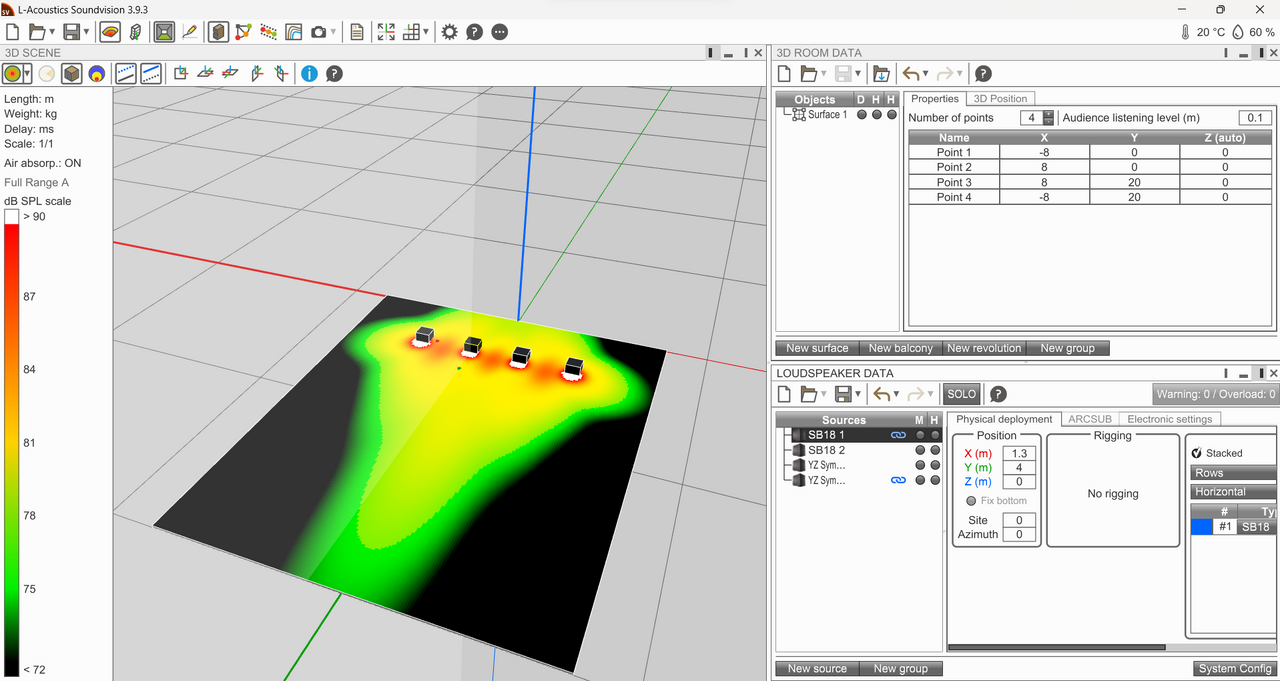Open the main toolbar Open-folder dropdown arrow
Viewport: 1280px width, 681px height.
(x=52, y=32)
